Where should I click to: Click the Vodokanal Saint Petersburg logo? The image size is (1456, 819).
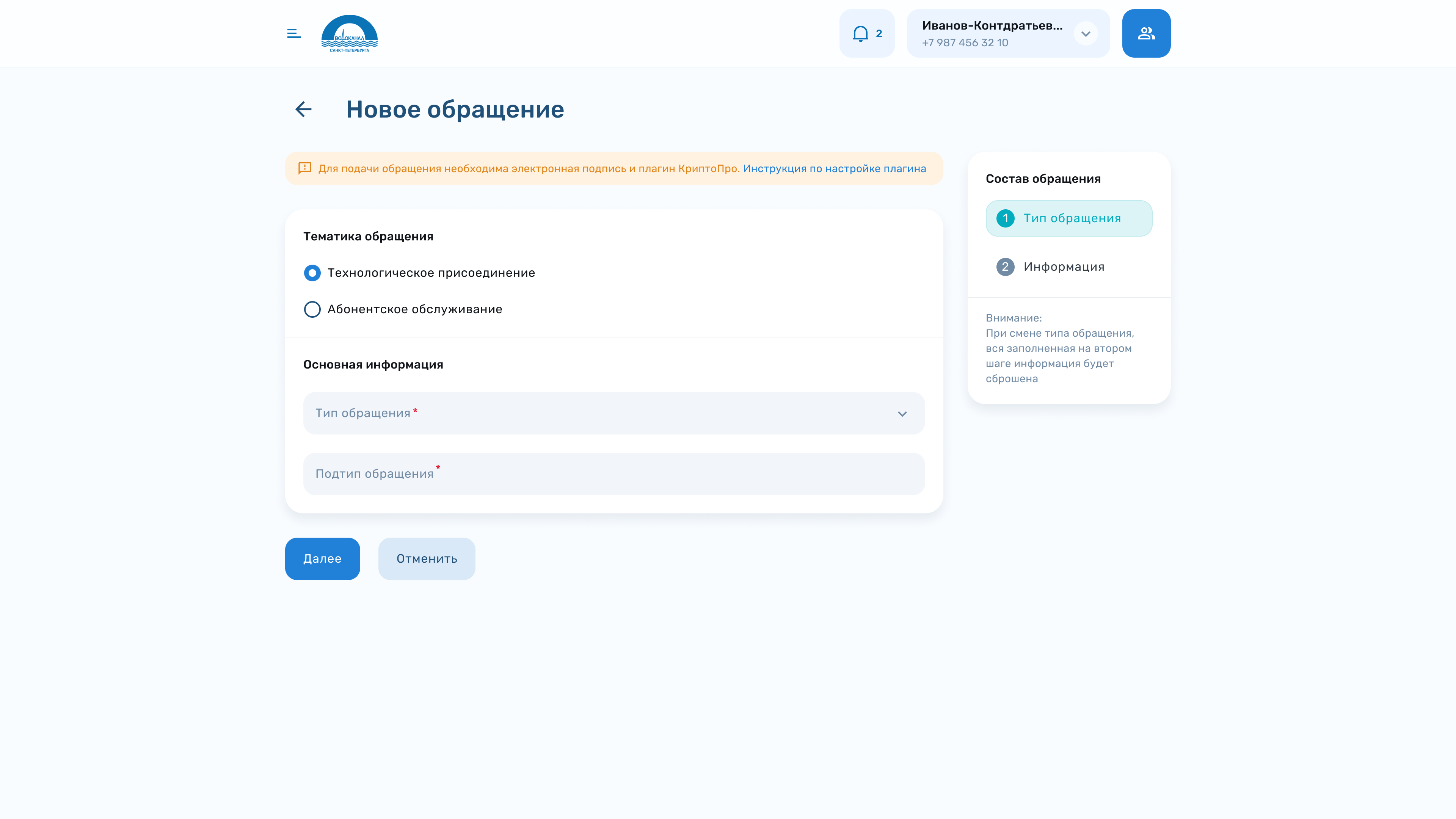pyautogui.click(x=349, y=33)
